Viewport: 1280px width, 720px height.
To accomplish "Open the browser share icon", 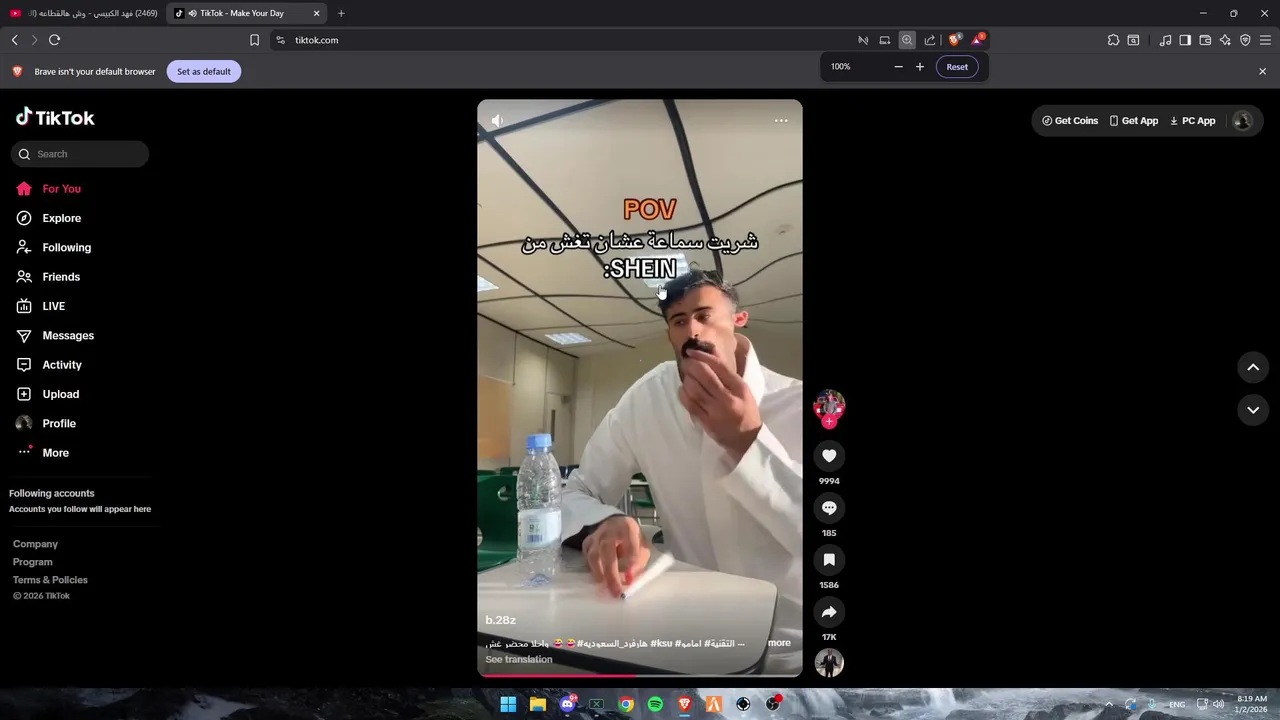I will pyautogui.click(x=930, y=40).
